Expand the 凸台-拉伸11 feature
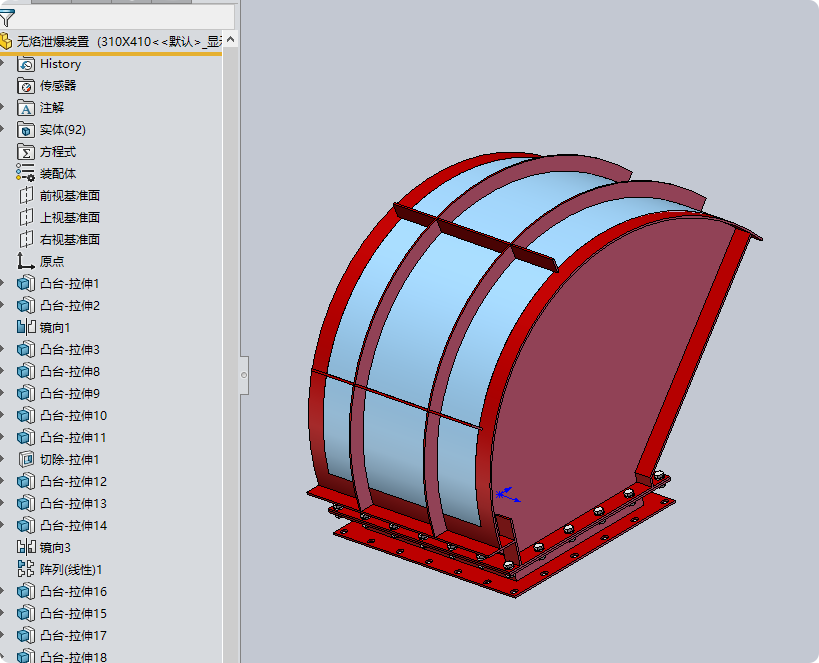Screen dimensions: 819x663 click(x=2, y=438)
